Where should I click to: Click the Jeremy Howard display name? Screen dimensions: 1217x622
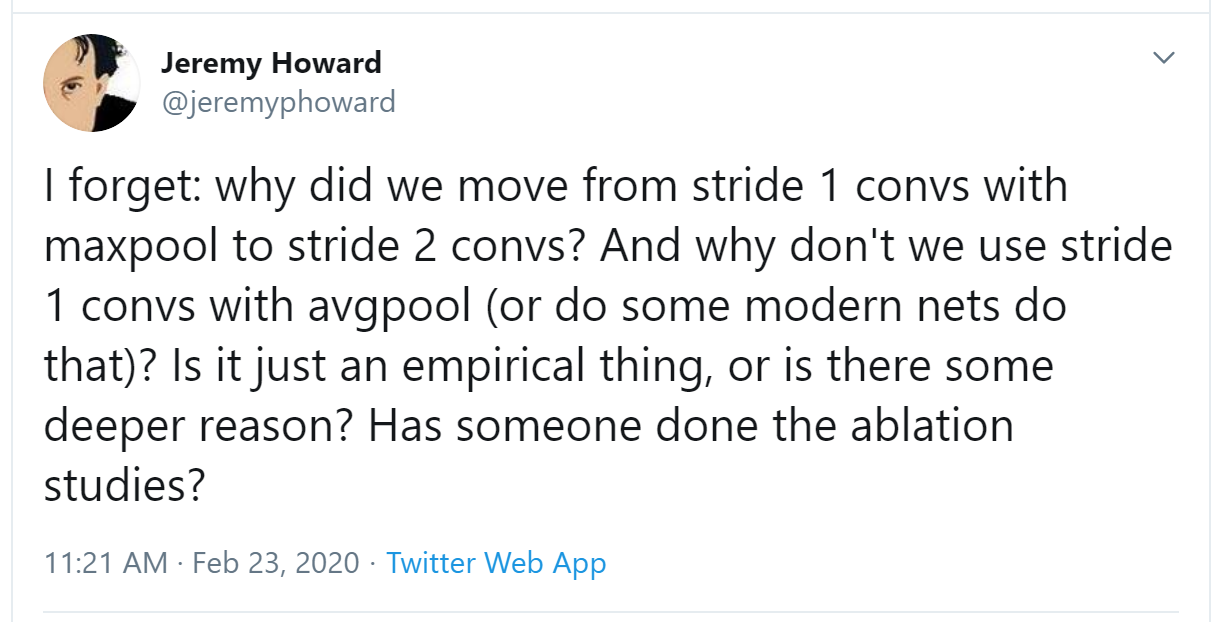271,63
